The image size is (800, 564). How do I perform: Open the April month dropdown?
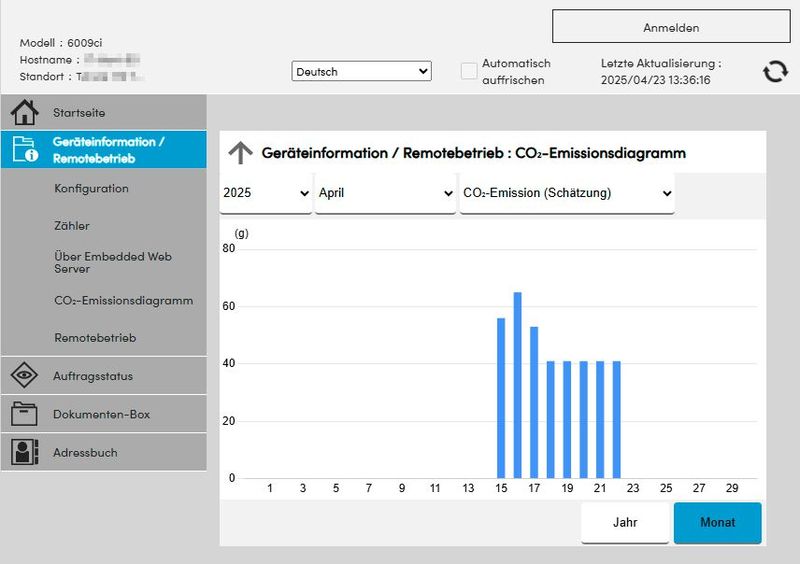pos(385,193)
